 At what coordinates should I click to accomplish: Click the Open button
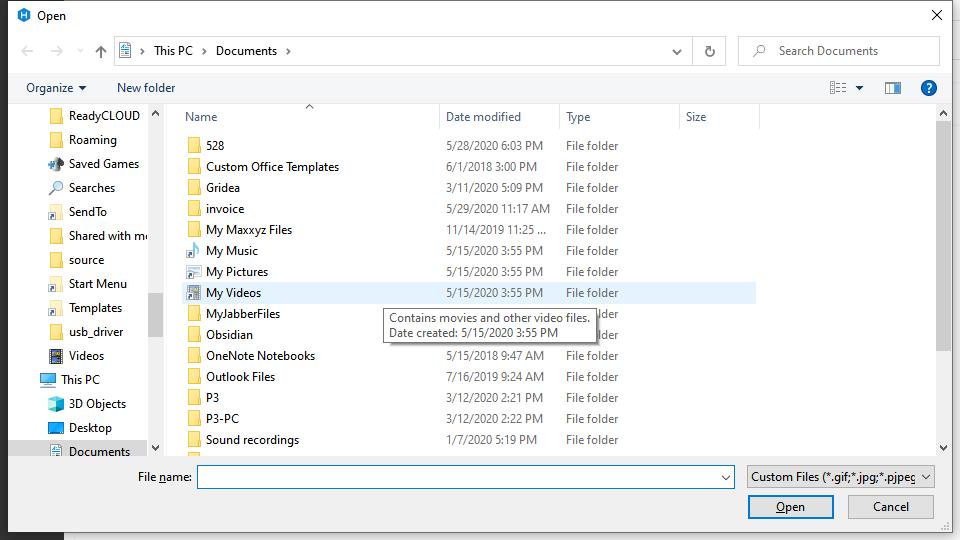790,507
